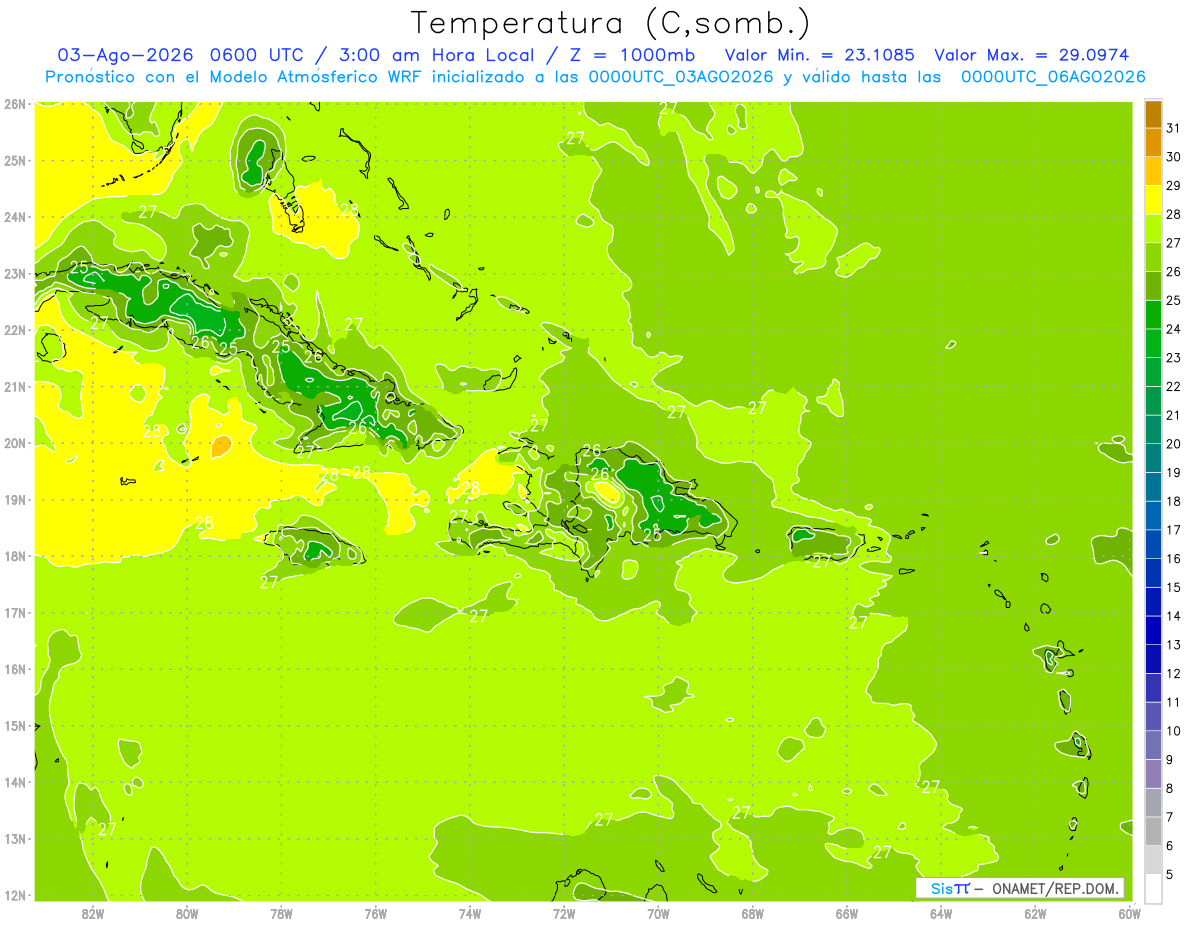
Task: Click the color bar label '29'
Action: point(1173,185)
